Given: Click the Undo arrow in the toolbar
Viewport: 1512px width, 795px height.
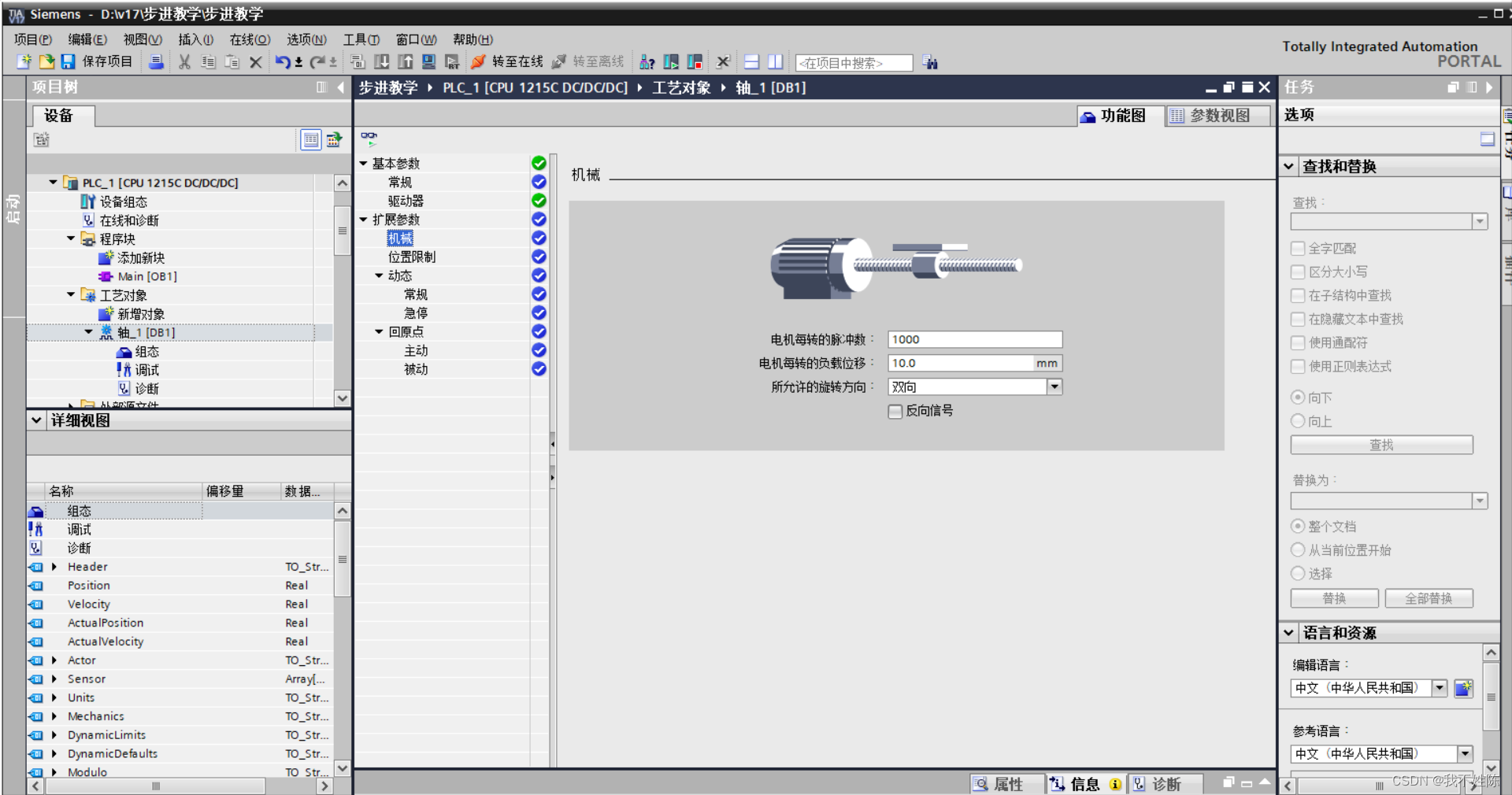Looking at the screenshot, I should 283,62.
